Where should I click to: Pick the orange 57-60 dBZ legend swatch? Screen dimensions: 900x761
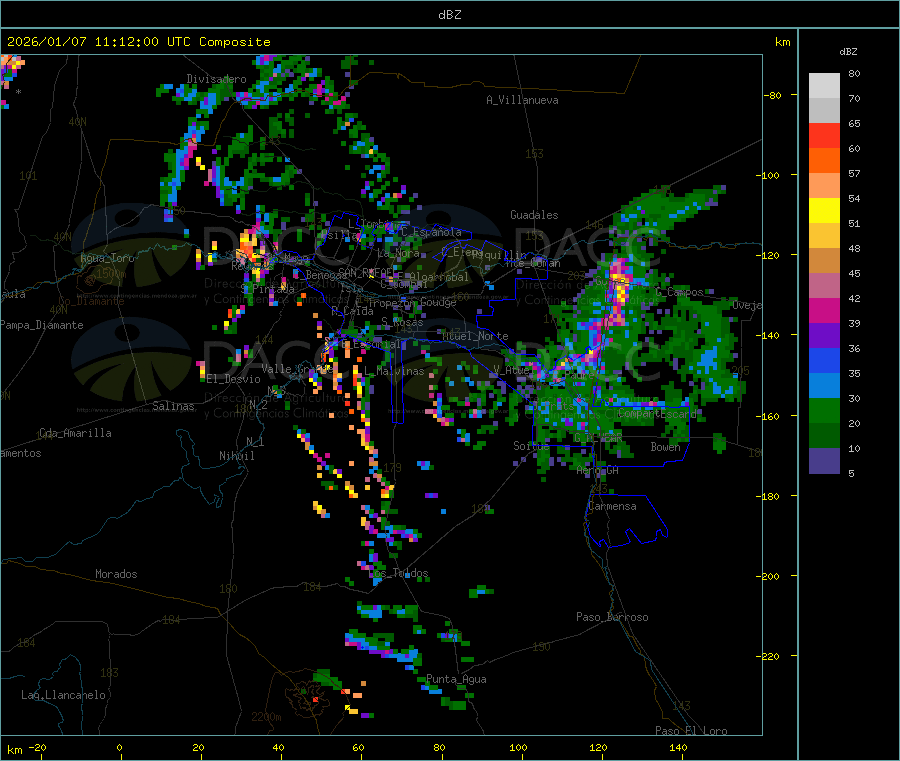coord(824,161)
